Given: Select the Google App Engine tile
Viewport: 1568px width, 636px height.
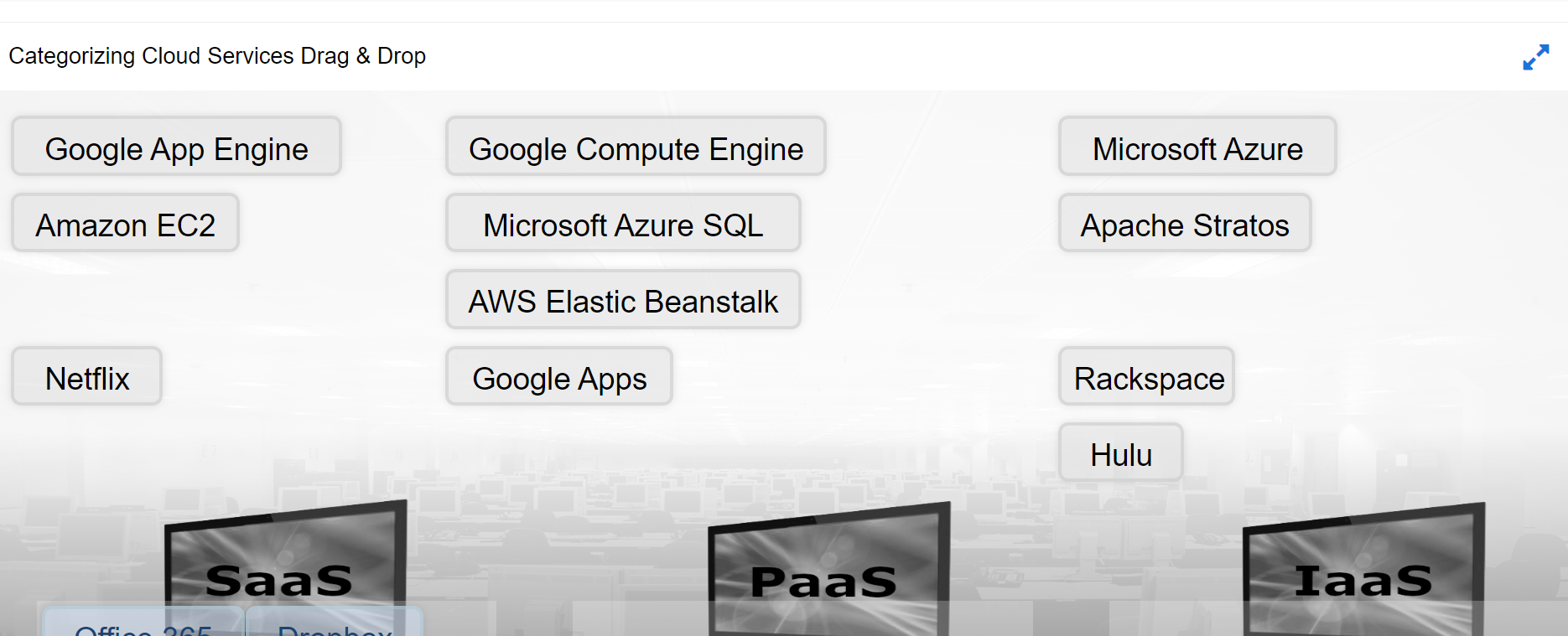Looking at the screenshot, I should tap(176, 147).
